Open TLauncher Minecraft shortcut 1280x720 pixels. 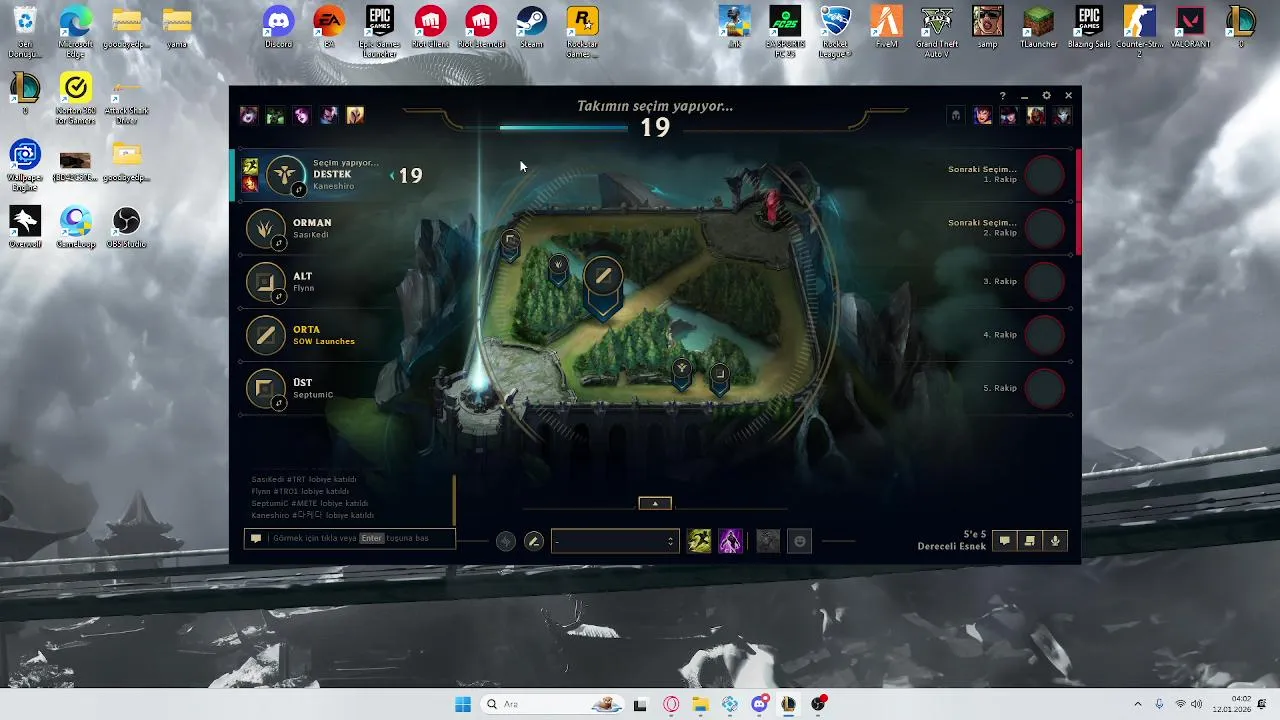pyautogui.click(x=1038, y=28)
